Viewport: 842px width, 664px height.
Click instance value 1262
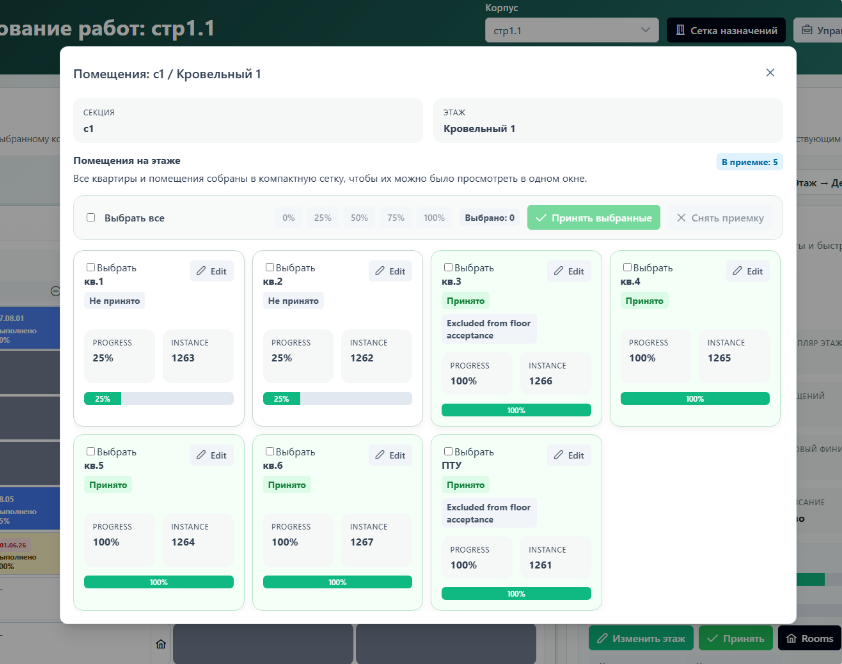click(x=361, y=357)
